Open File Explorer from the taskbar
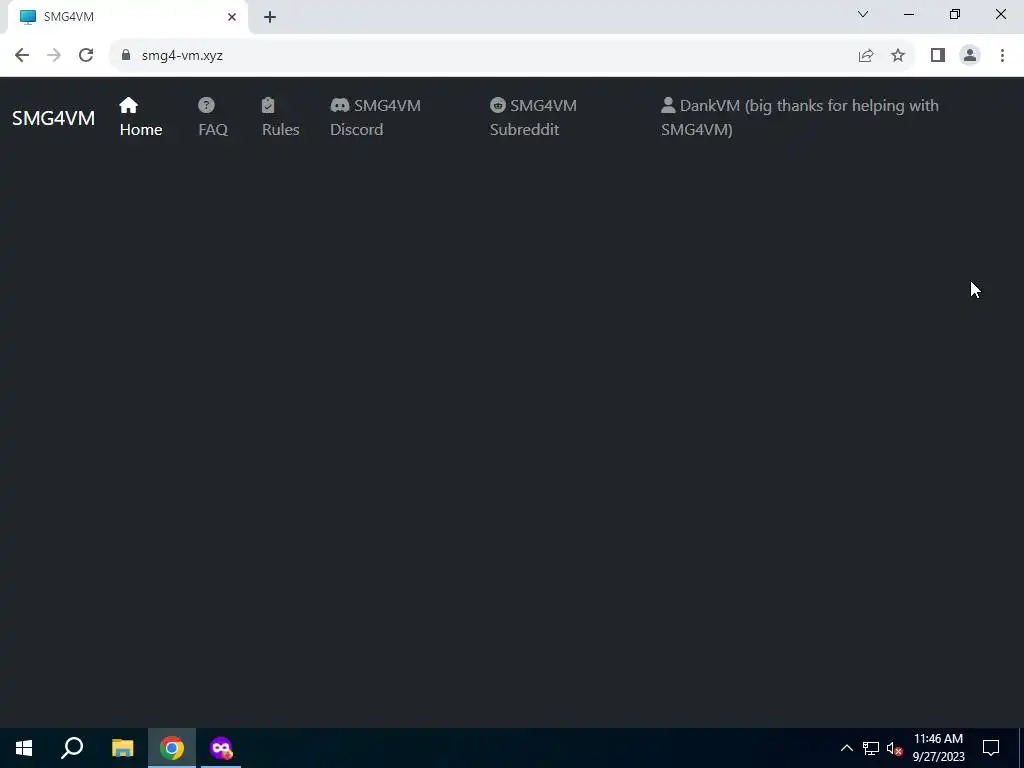The width and height of the screenshot is (1024, 768). coord(122,748)
